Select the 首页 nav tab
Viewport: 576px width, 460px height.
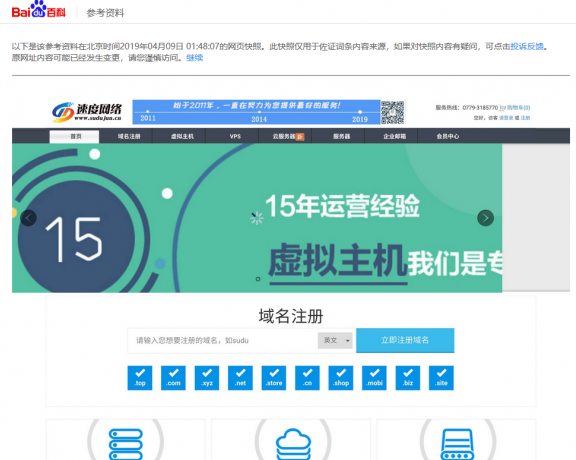point(75,136)
